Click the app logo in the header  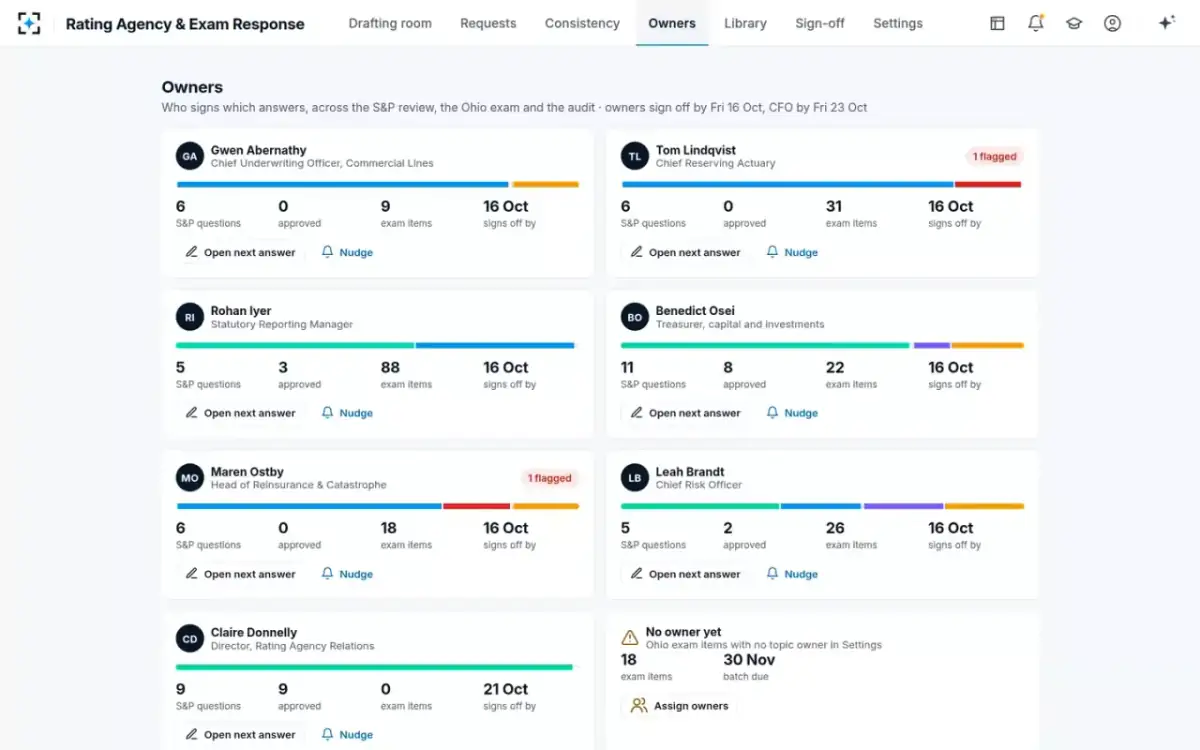tap(29, 23)
